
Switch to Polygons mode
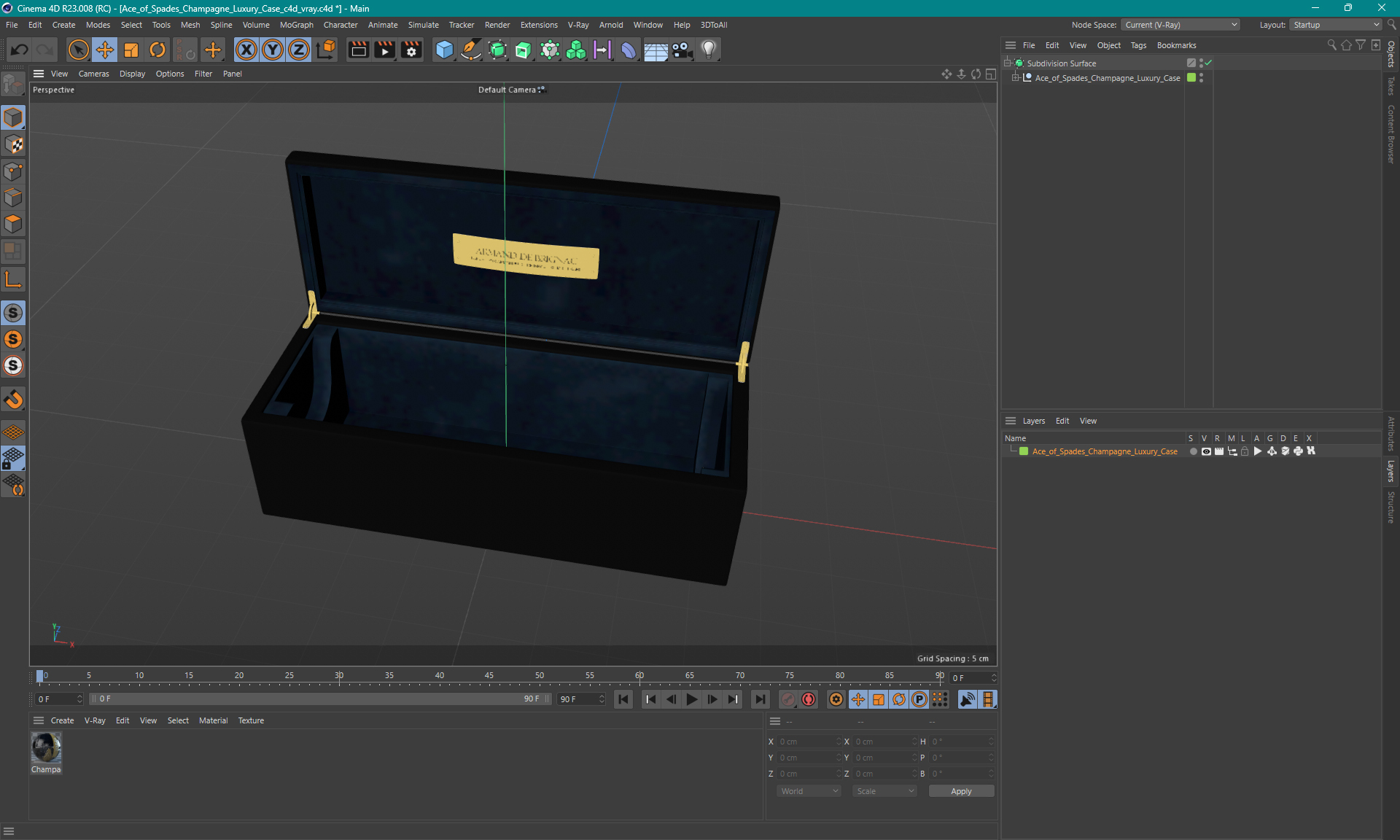(x=13, y=224)
